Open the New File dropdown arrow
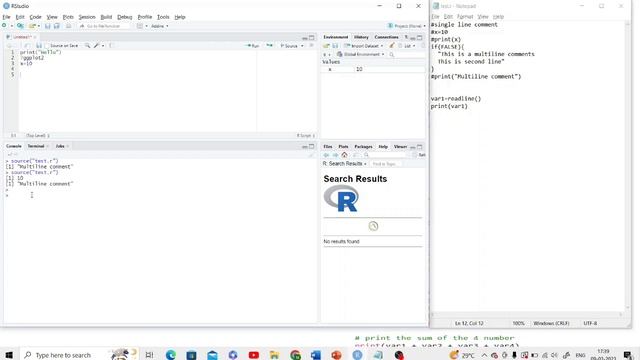640x360 pixels. coord(12,26)
